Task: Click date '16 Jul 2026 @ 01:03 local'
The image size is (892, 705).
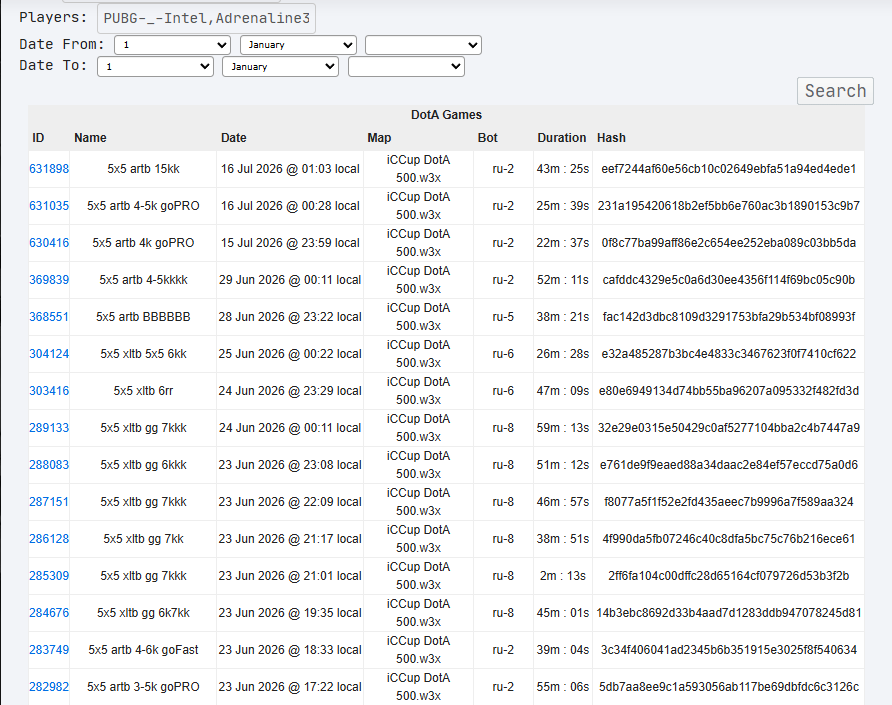Action: pyautogui.click(x=290, y=169)
